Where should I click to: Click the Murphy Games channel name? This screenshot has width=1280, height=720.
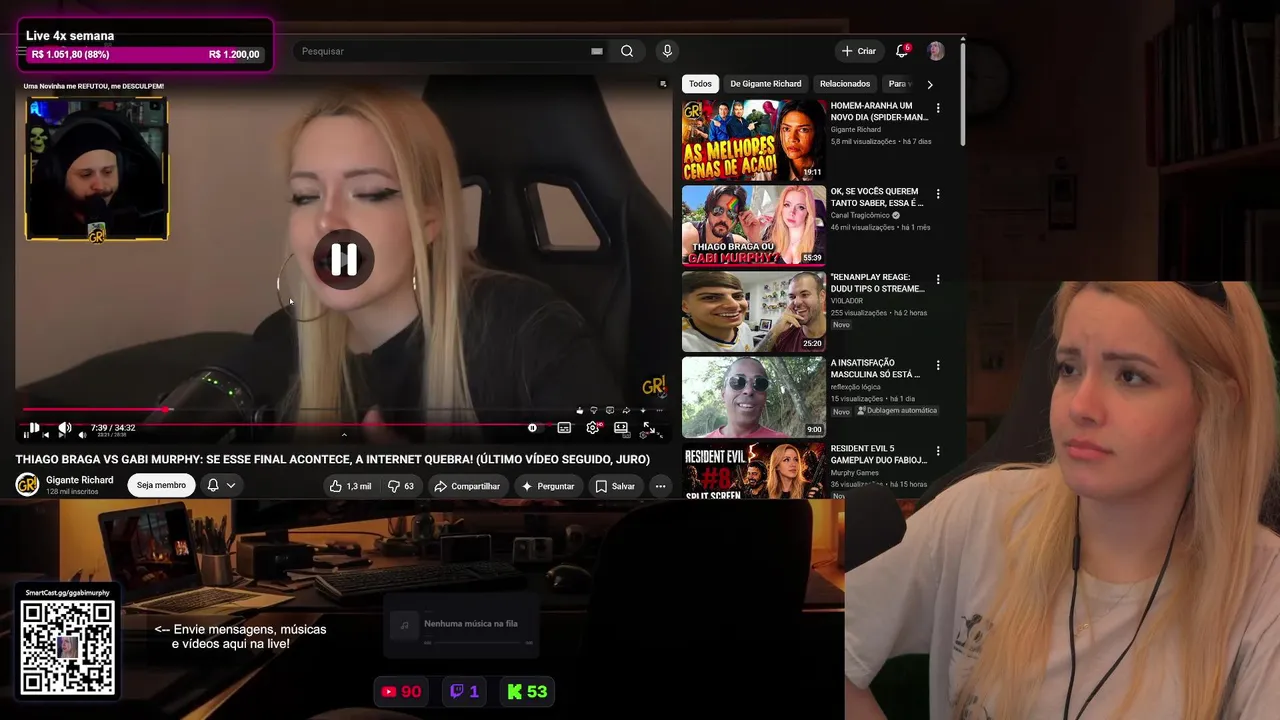855,473
